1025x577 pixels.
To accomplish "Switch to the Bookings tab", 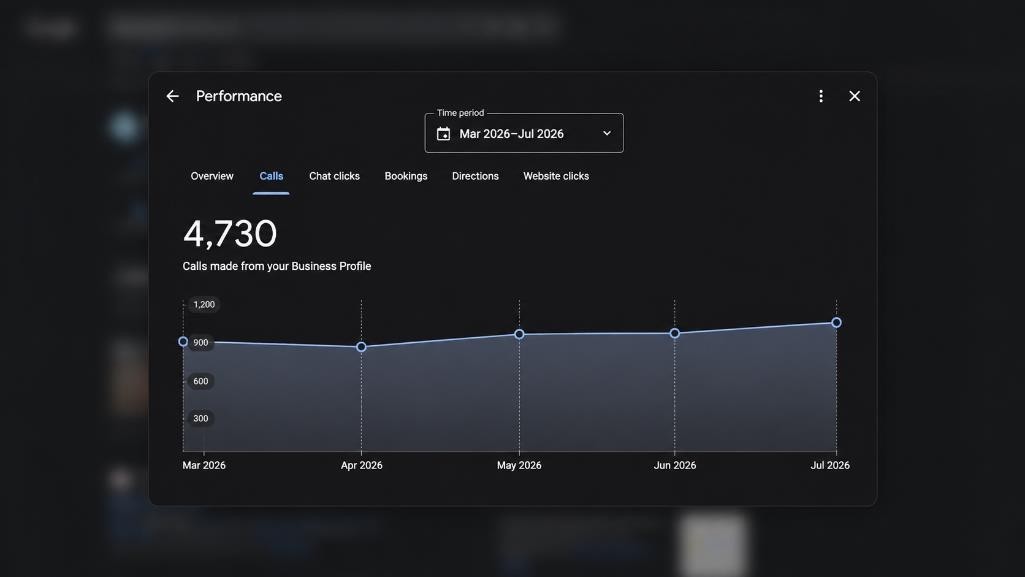I will point(406,176).
